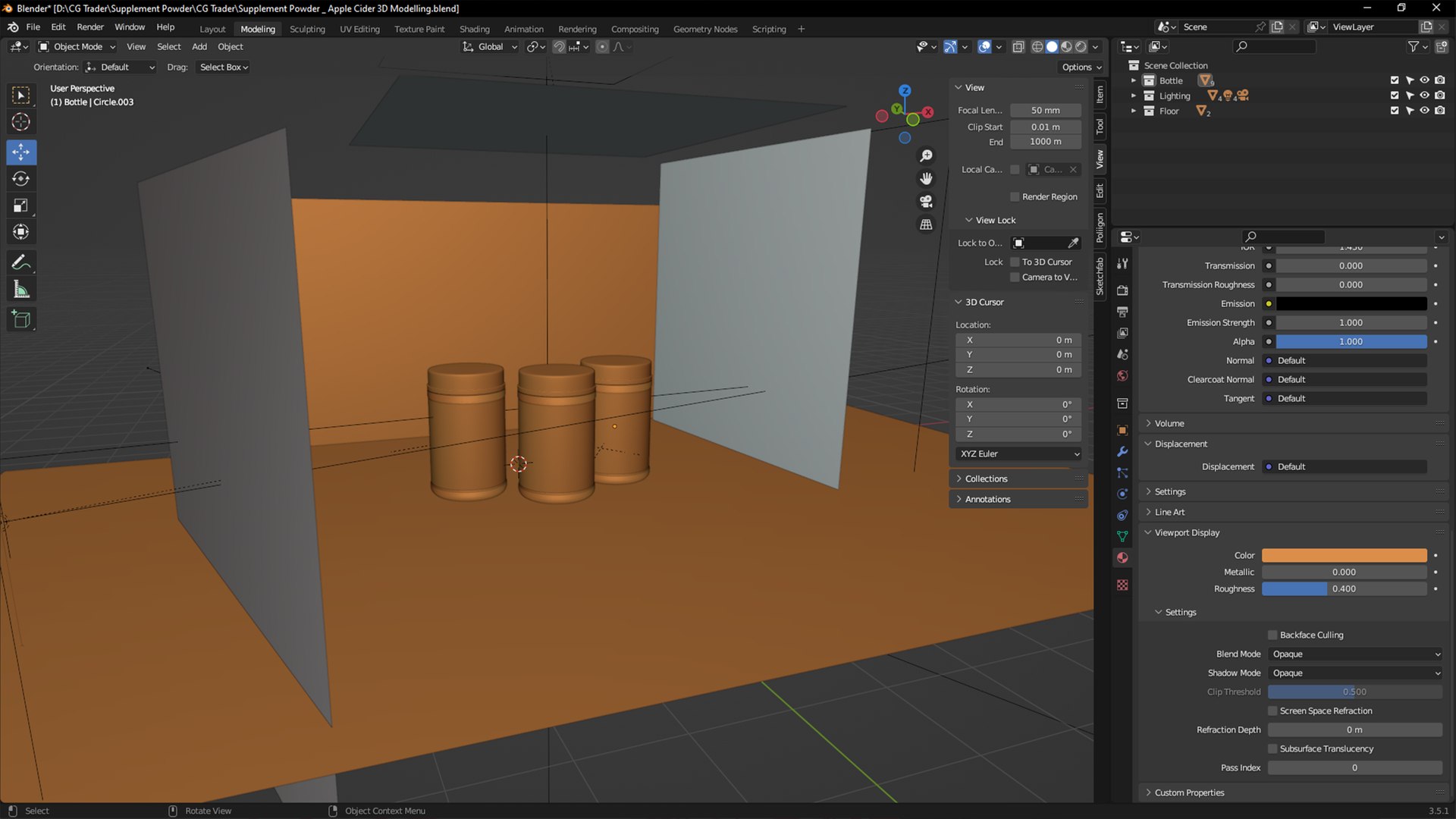Viewport: 1456px width, 819px height.
Task: Click the pan hand viewport icon
Action: [x=926, y=179]
